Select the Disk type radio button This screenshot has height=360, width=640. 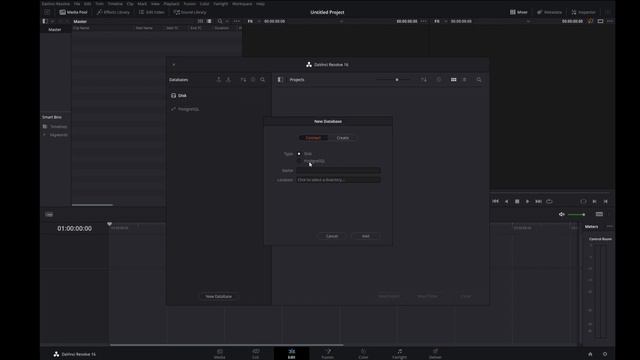(x=299, y=154)
